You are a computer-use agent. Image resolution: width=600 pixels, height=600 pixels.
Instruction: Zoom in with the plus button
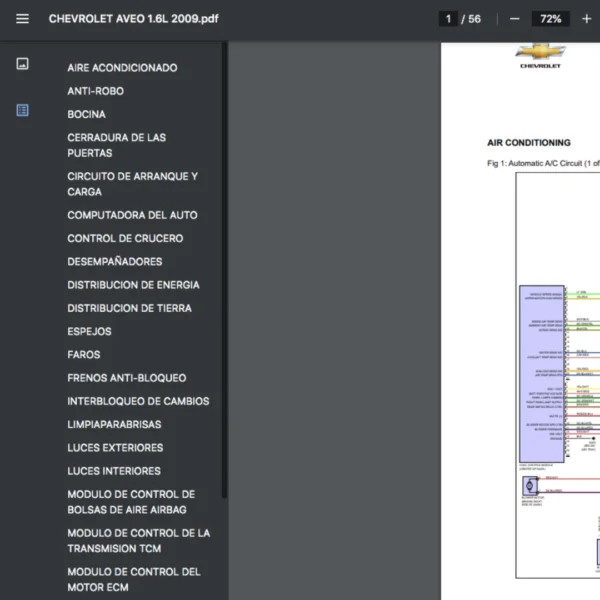pyautogui.click(x=586, y=19)
